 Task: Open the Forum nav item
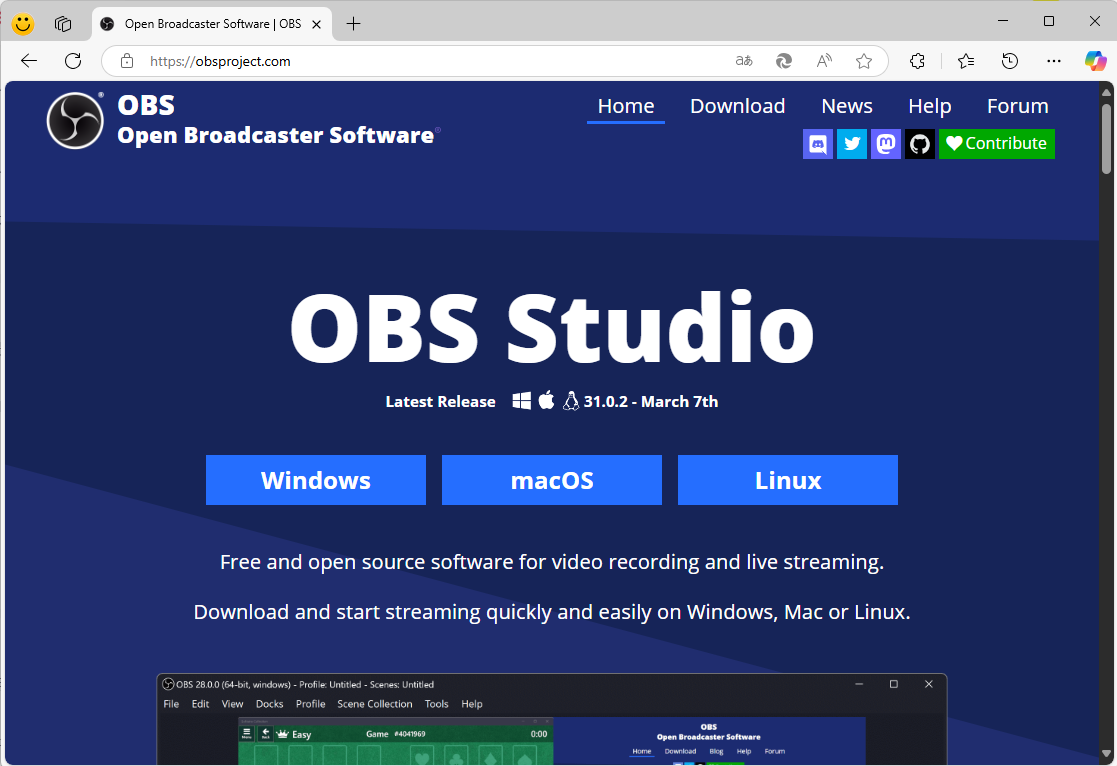click(1017, 106)
